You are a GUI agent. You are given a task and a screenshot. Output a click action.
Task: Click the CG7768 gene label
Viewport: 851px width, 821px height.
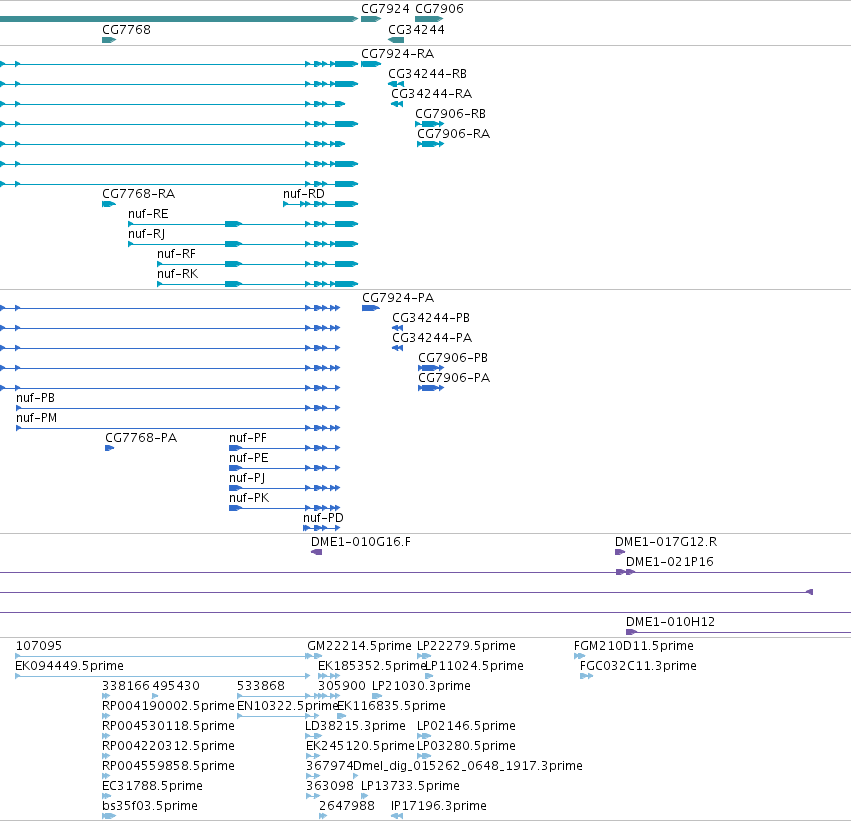click(126, 29)
